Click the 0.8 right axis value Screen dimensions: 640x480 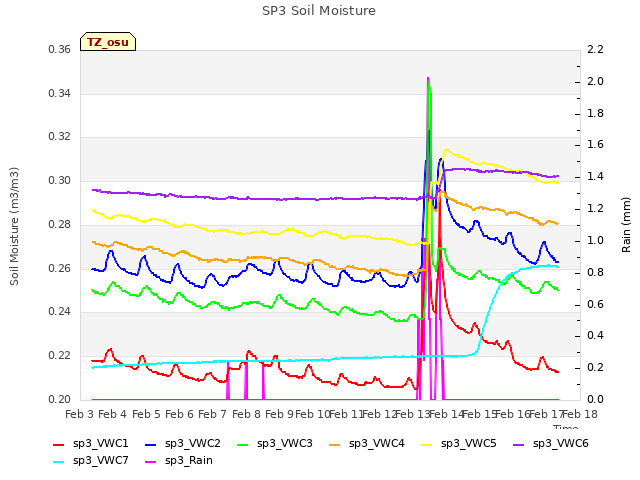595,272
